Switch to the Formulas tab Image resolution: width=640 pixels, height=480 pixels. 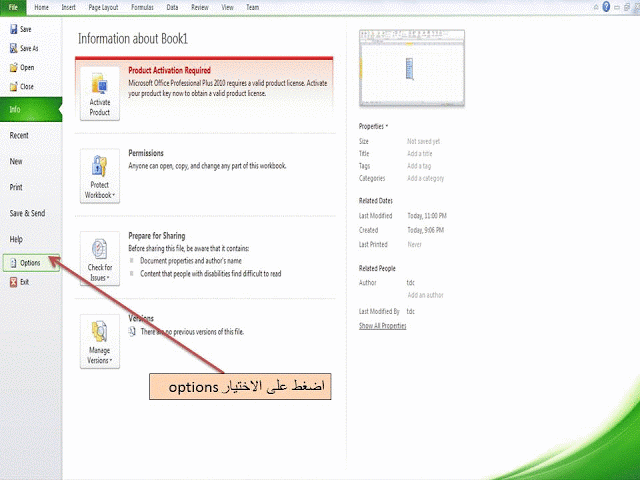(x=142, y=7)
